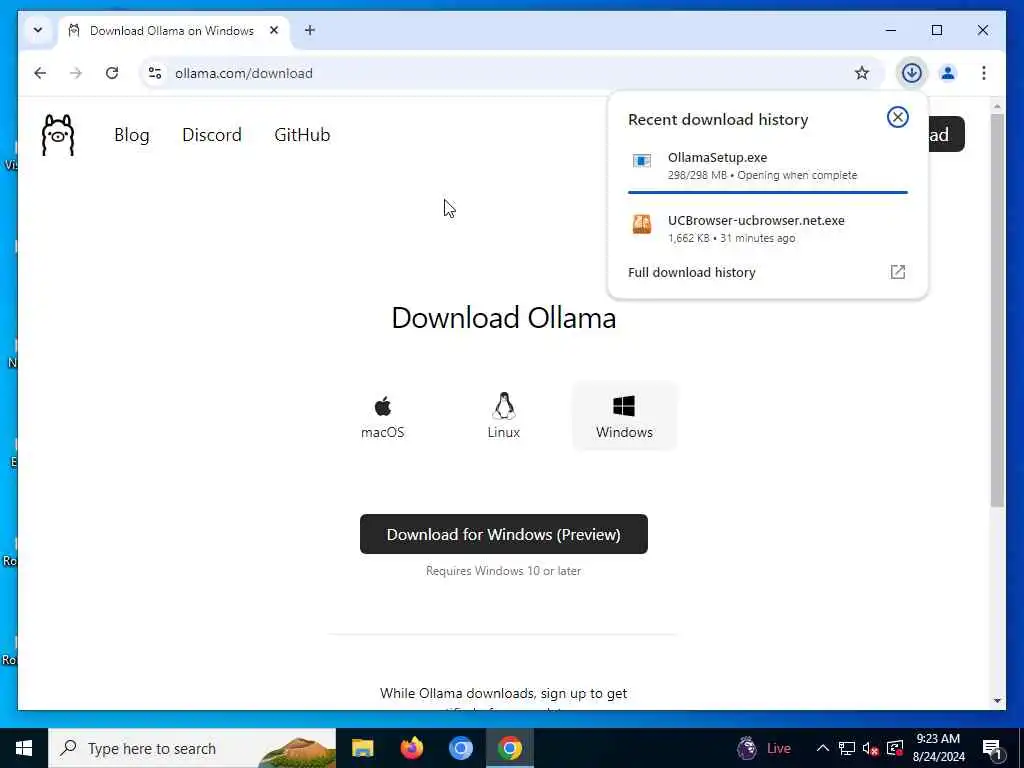Click the taskbar search box

[x=192, y=748]
